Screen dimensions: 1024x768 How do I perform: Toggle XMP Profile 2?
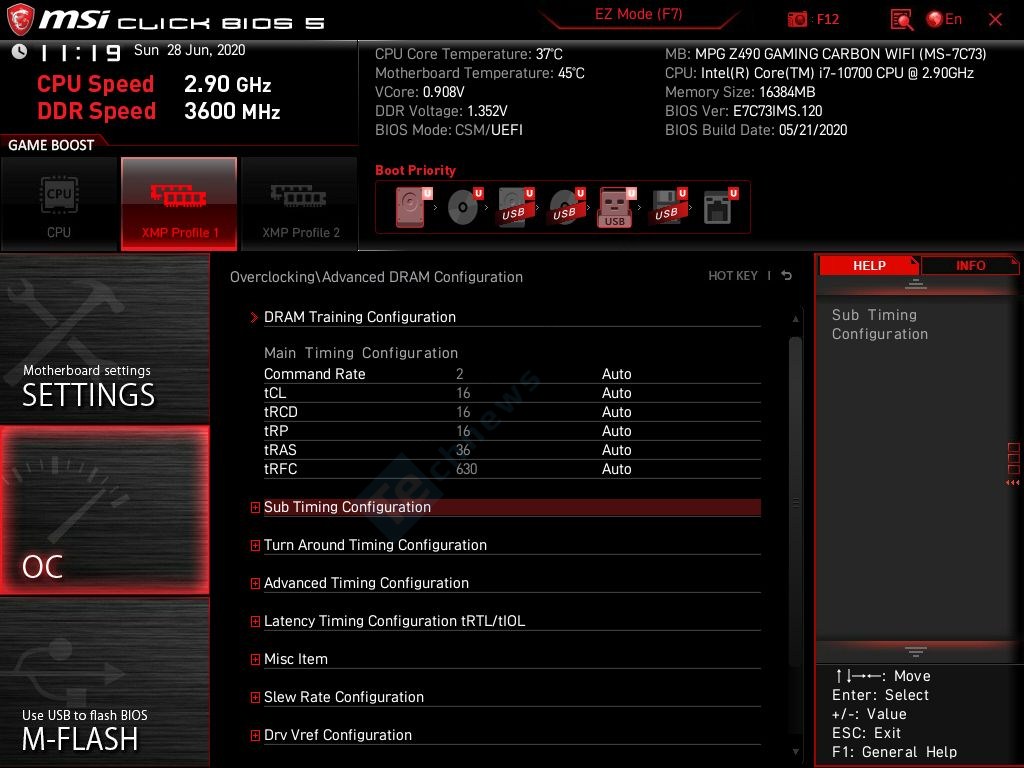point(300,204)
